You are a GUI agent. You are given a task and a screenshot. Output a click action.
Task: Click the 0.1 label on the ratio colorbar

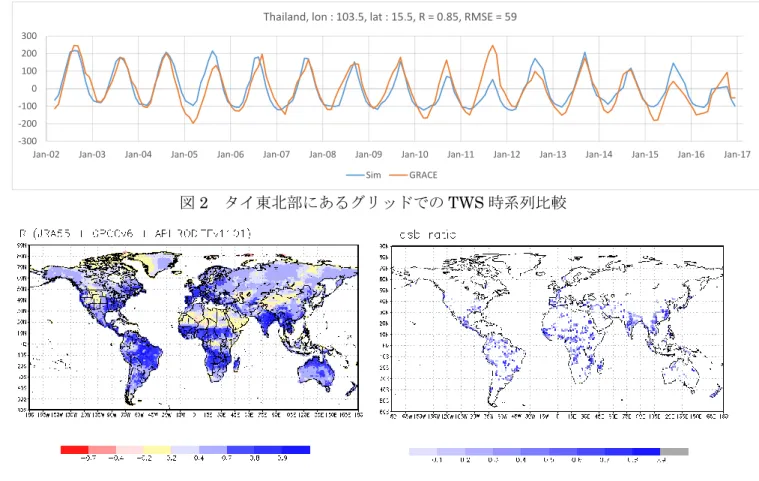click(x=437, y=460)
